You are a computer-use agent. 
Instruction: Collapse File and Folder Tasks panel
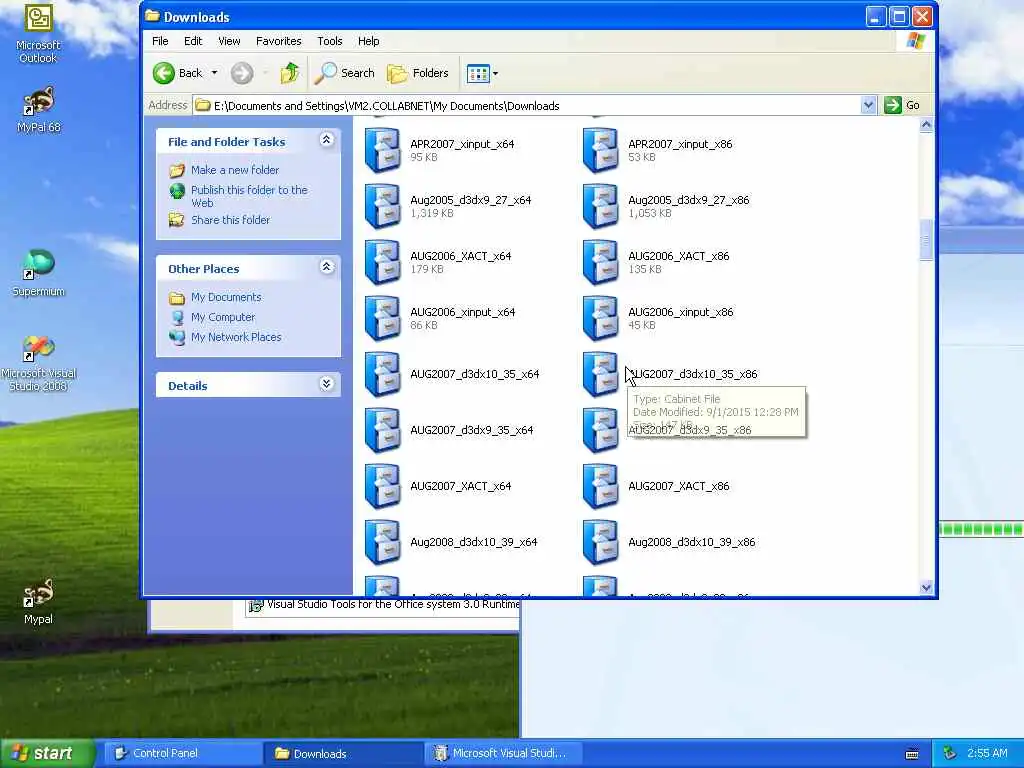327,140
